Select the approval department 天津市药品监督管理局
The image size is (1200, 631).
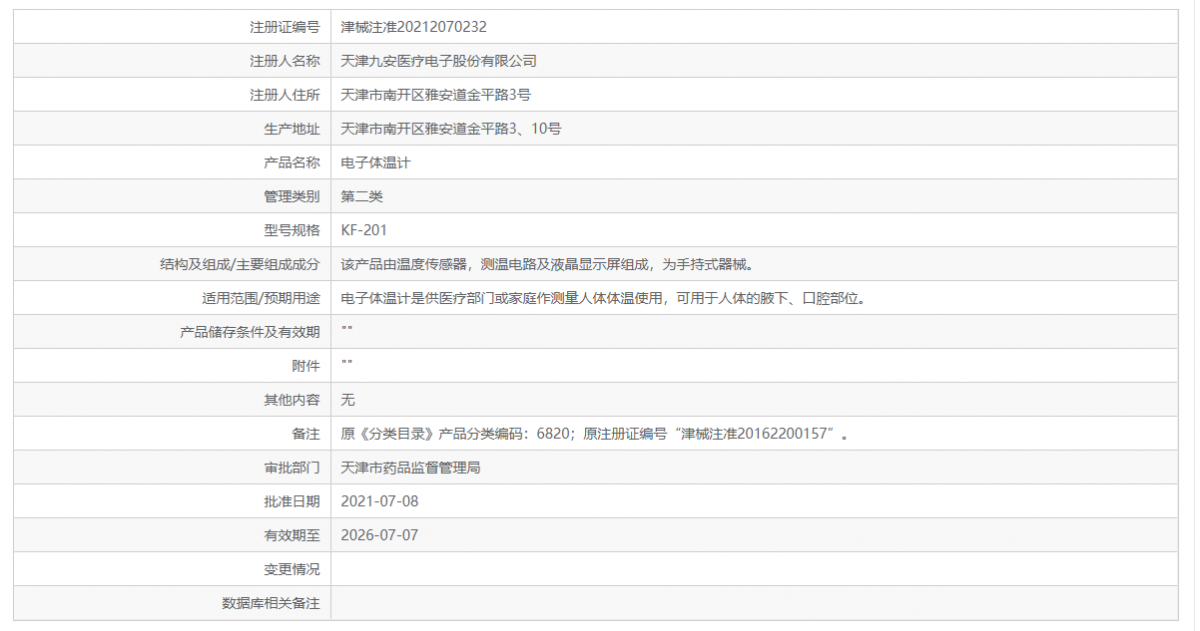(x=410, y=467)
